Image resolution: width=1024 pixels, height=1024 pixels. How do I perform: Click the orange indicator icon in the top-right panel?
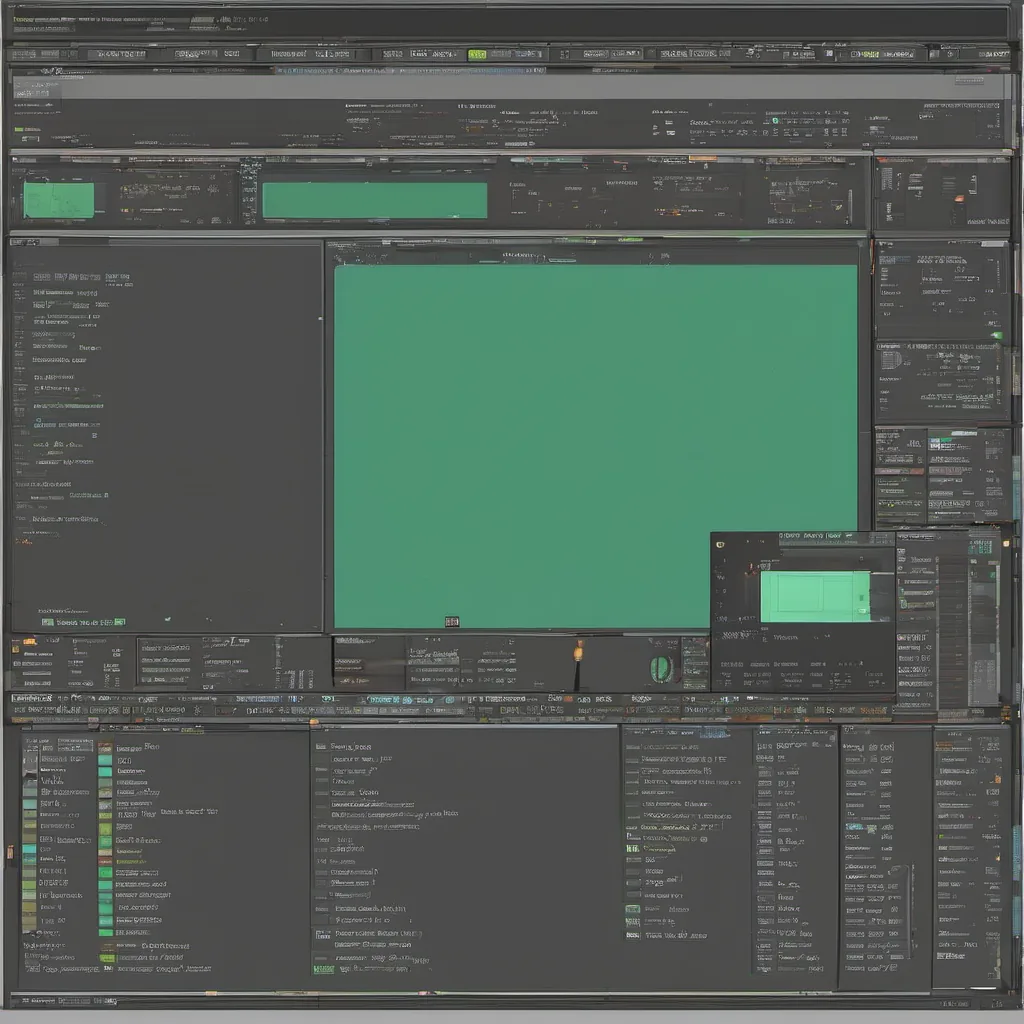958,197
